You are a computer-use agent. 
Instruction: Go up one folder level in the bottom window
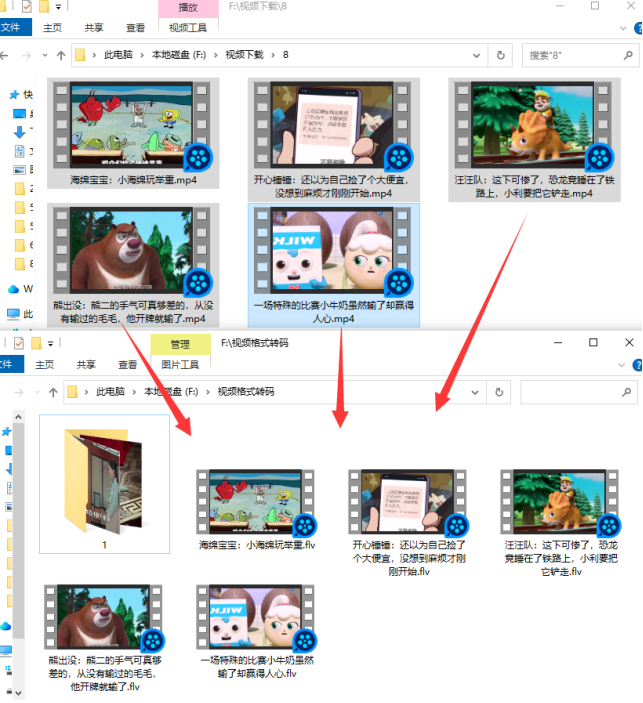53,392
